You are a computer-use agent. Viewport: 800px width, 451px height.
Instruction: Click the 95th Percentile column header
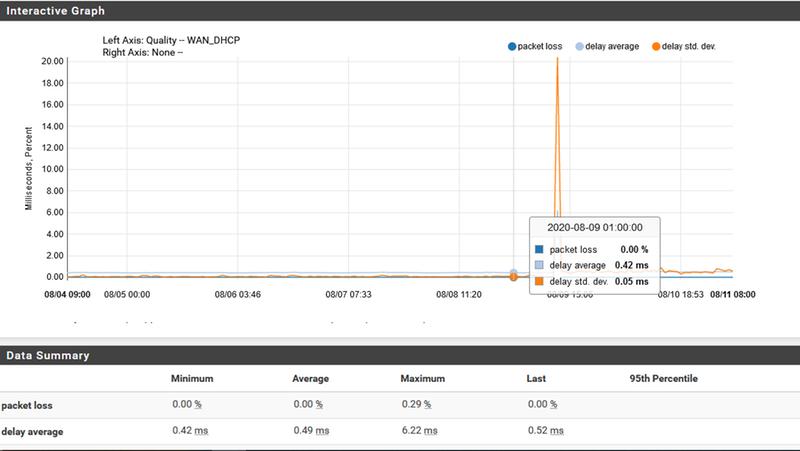click(663, 379)
